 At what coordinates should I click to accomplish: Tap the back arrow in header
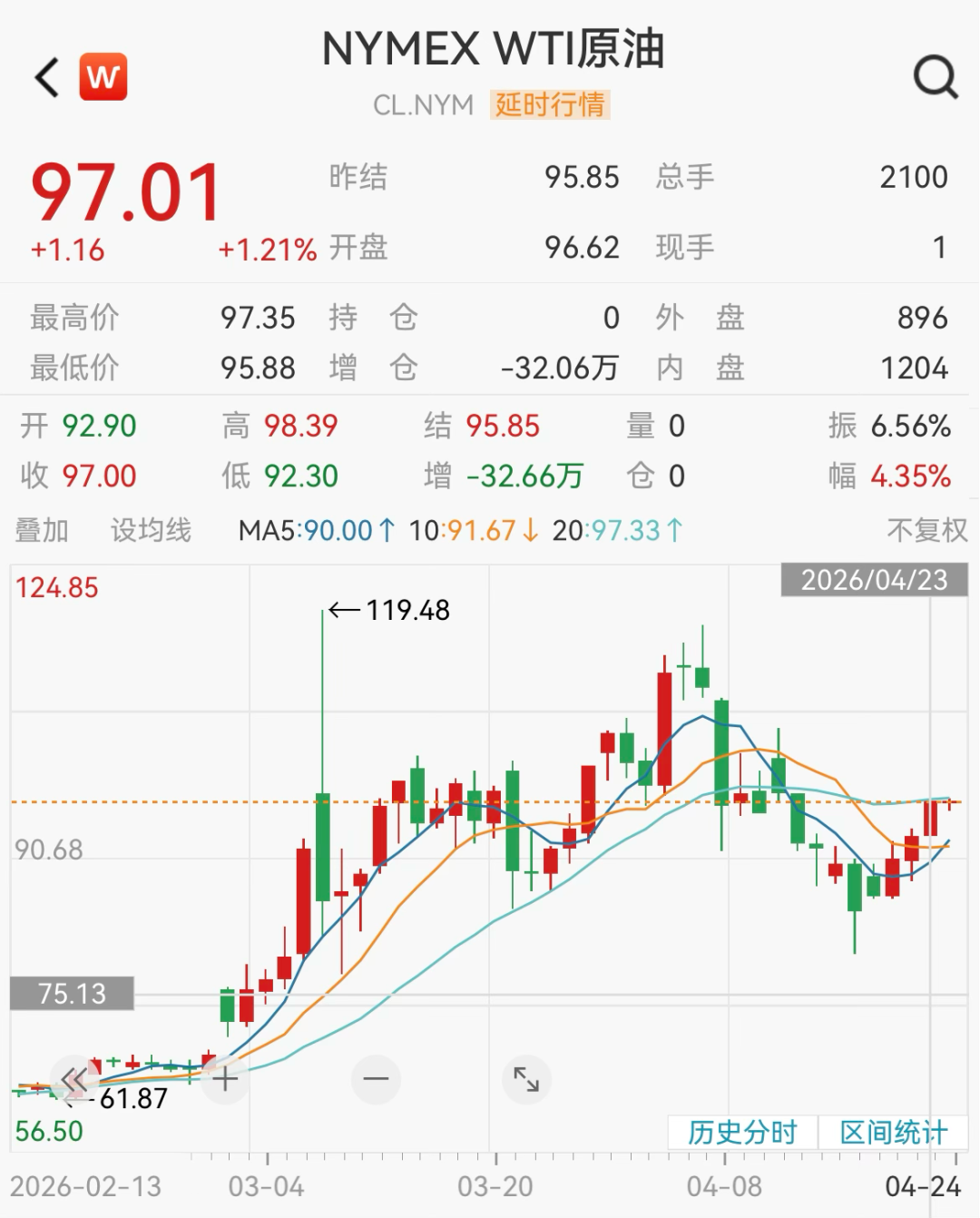tap(47, 77)
